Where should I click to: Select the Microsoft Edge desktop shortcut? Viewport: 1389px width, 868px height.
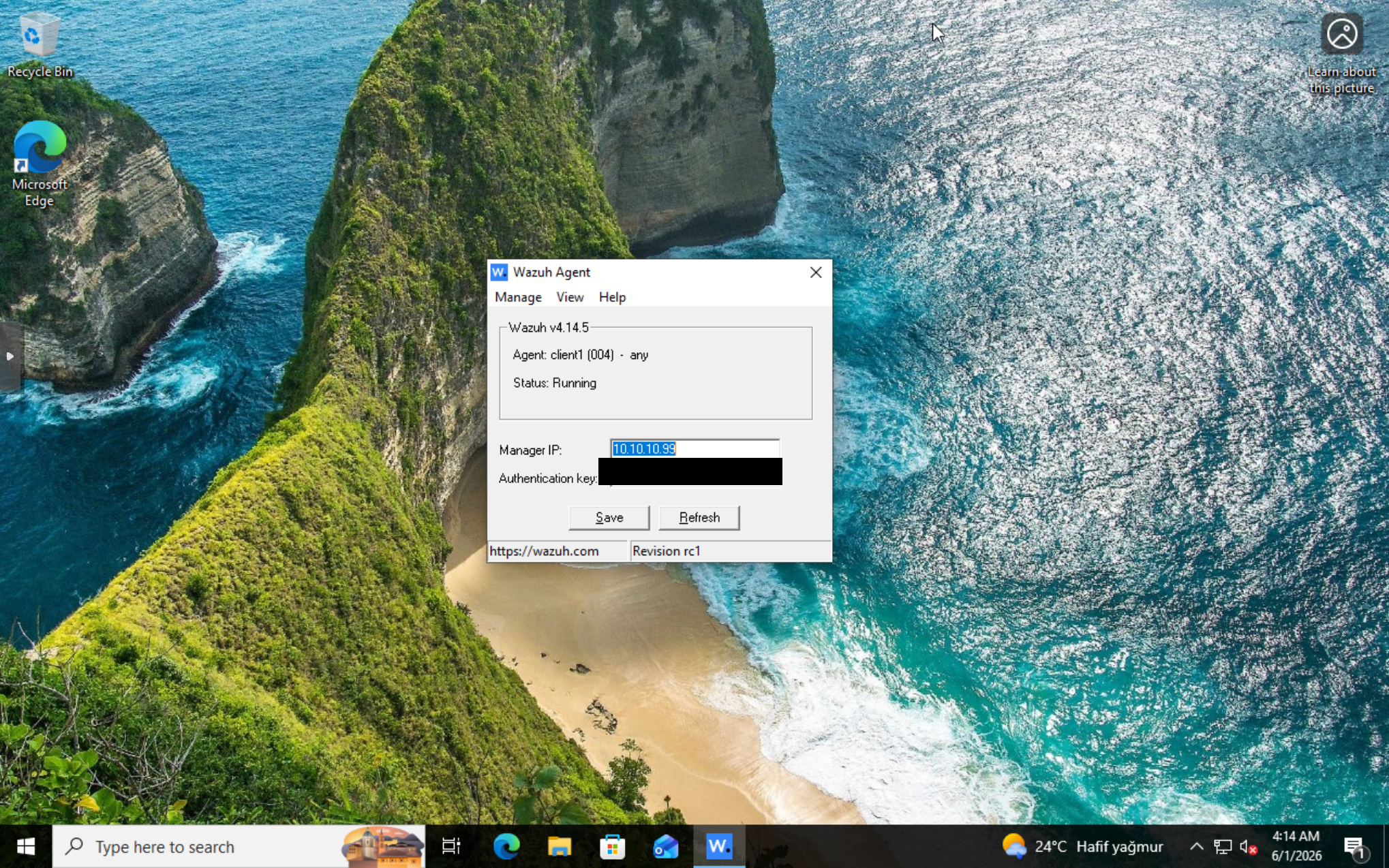tap(40, 164)
